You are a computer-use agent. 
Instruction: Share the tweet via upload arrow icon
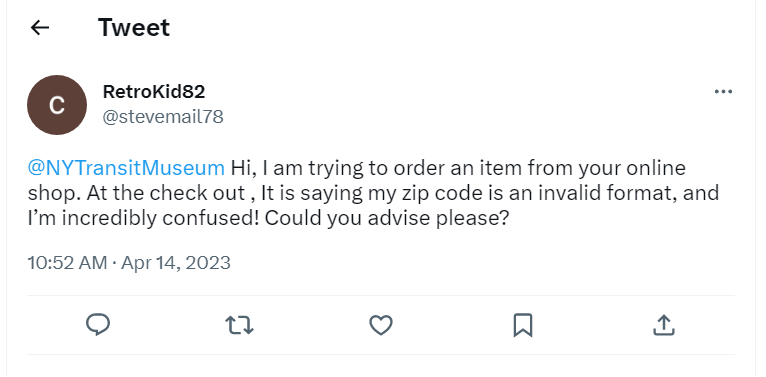click(x=664, y=325)
